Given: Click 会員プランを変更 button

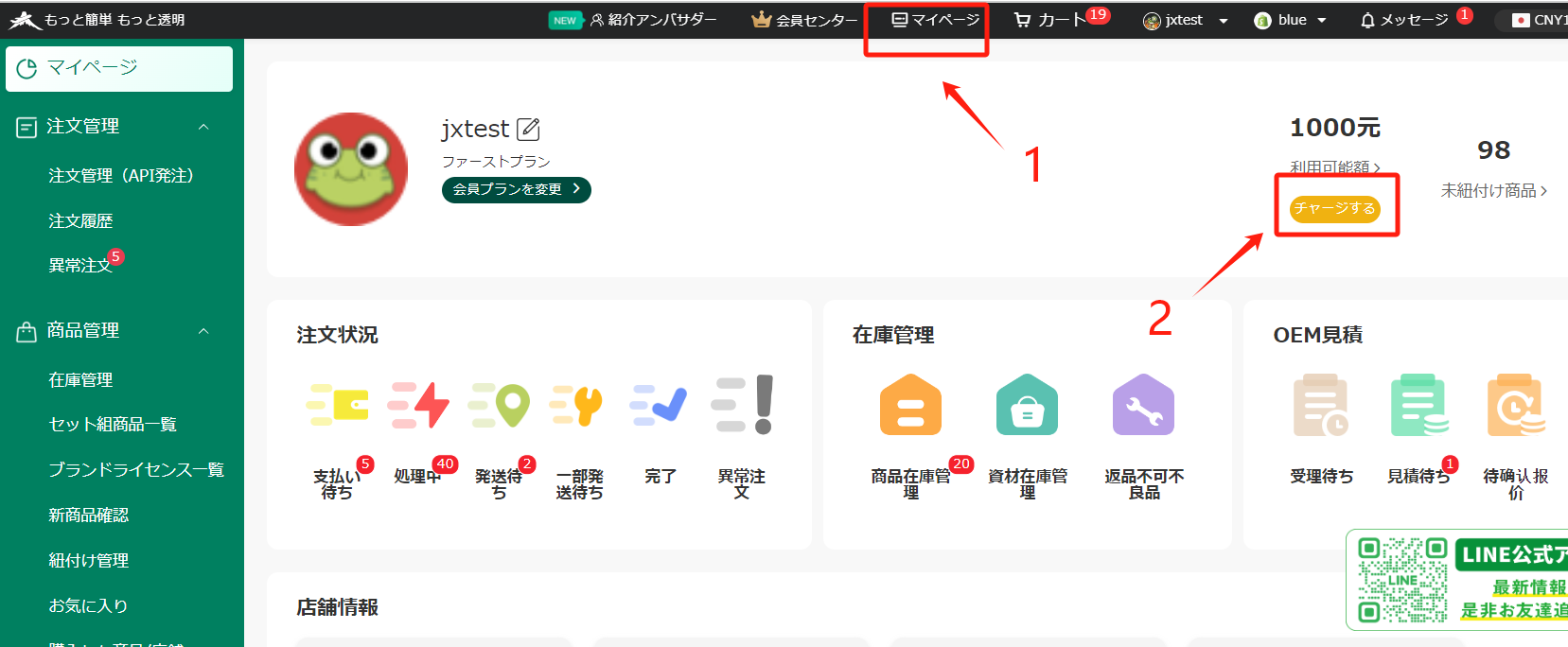Looking at the screenshot, I should 517,189.
